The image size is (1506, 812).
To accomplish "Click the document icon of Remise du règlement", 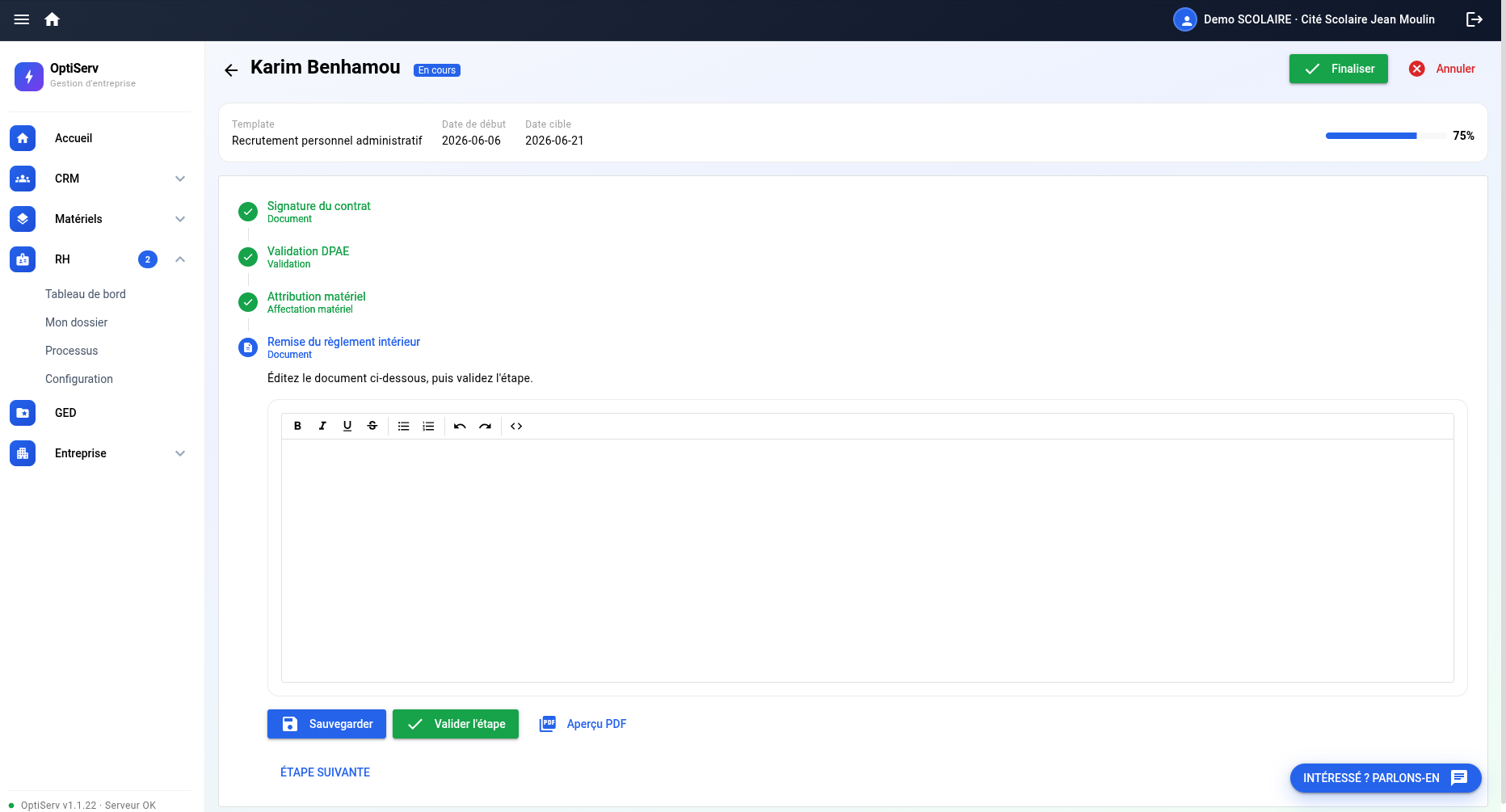I will pos(248,347).
